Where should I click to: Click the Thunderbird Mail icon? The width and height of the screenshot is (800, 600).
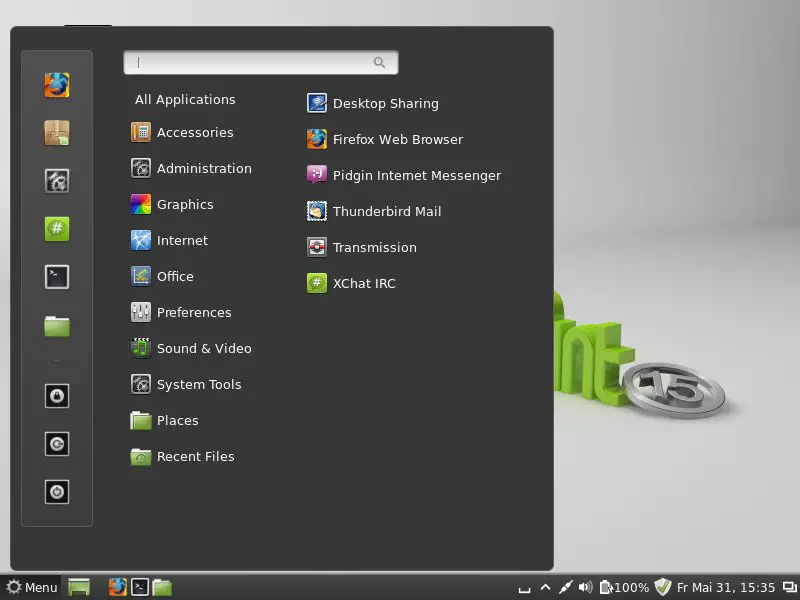pyautogui.click(x=316, y=211)
